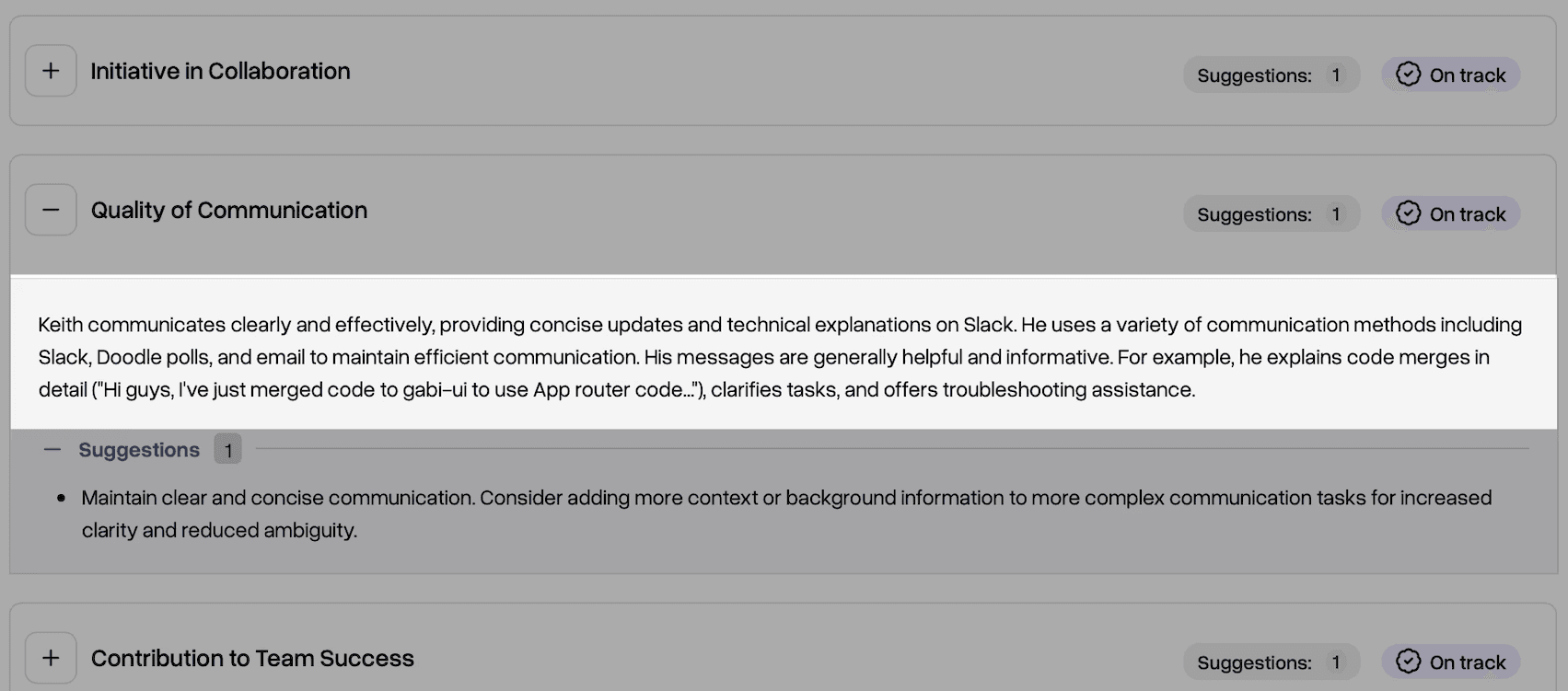Collapse the Suggestions sub-list with minus icon
Viewport: 1568px width, 691px height.
click(x=52, y=450)
